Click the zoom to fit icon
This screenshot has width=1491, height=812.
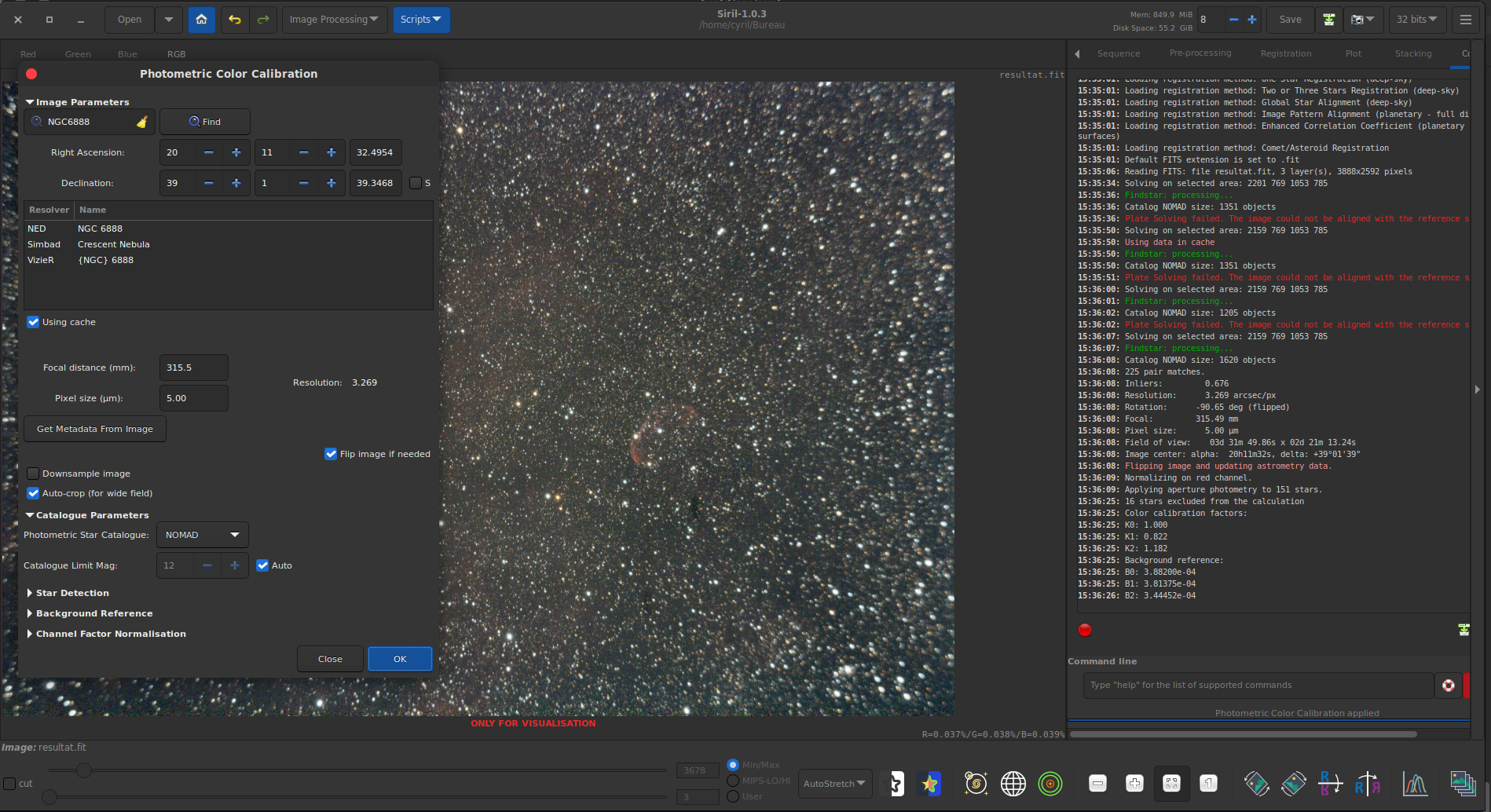(x=1171, y=783)
